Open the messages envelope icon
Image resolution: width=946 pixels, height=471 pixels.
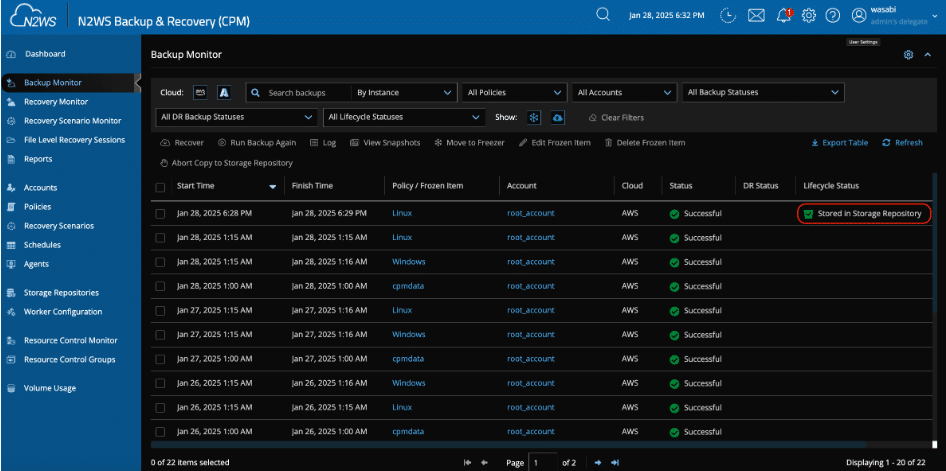click(x=757, y=16)
